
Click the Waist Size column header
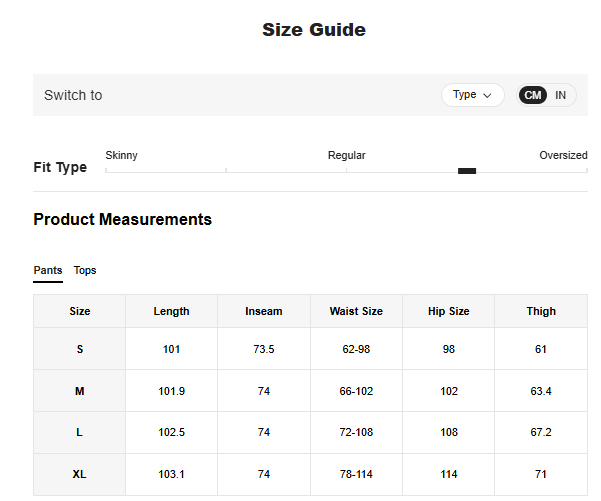pyautogui.click(x=356, y=311)
